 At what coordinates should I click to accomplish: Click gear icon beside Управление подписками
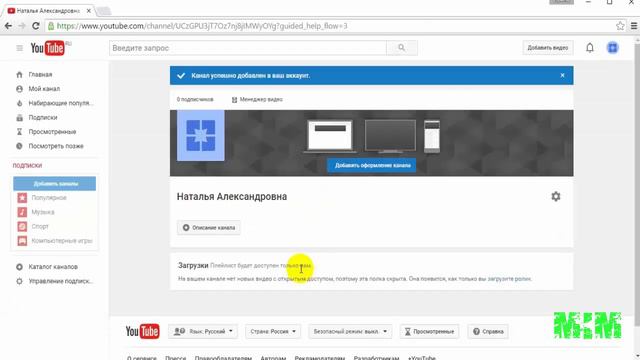pos(19,281)
